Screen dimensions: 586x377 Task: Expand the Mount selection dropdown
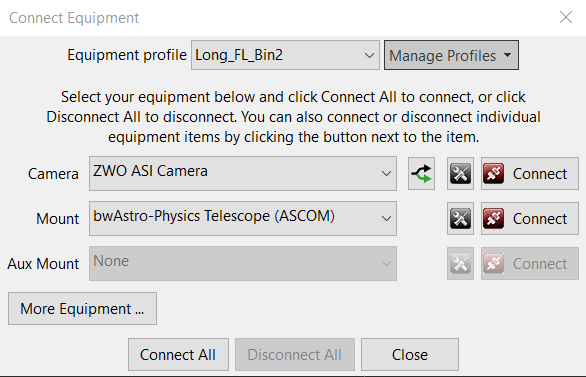[243, 219]
